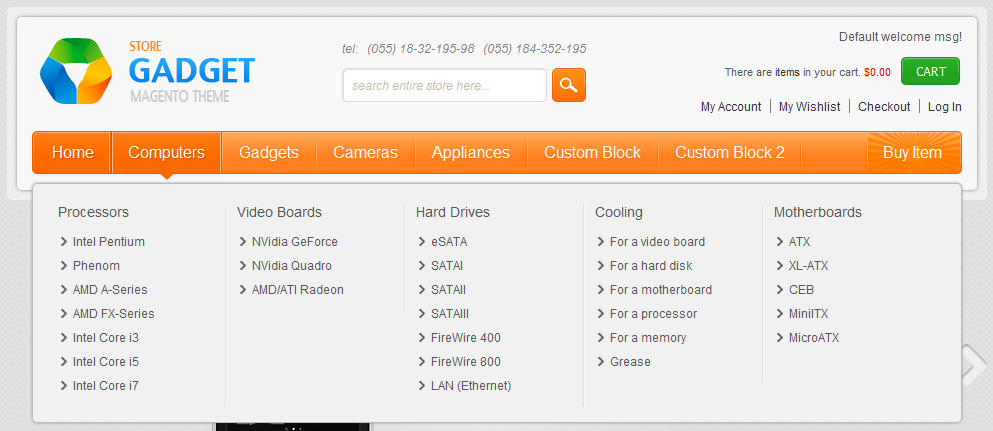Choose AMD/ATI Radeon
Image resolution: width=993 pixels, height=431 pixels.
click(298, 290)
